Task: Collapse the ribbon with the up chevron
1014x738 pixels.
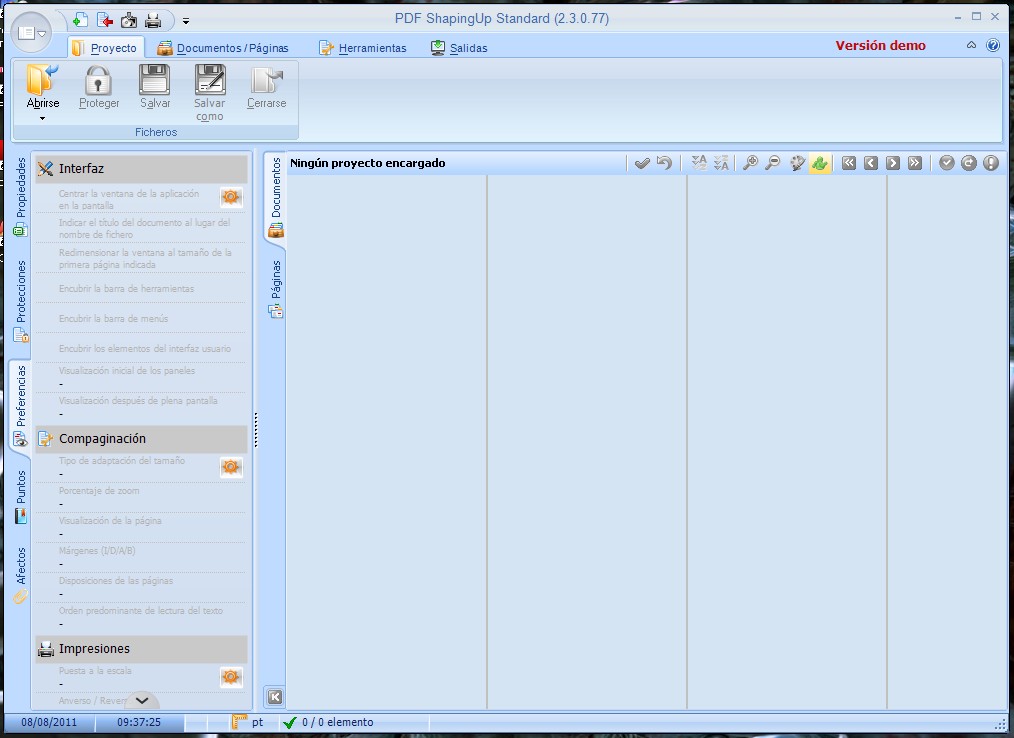Action: (971, 45)
